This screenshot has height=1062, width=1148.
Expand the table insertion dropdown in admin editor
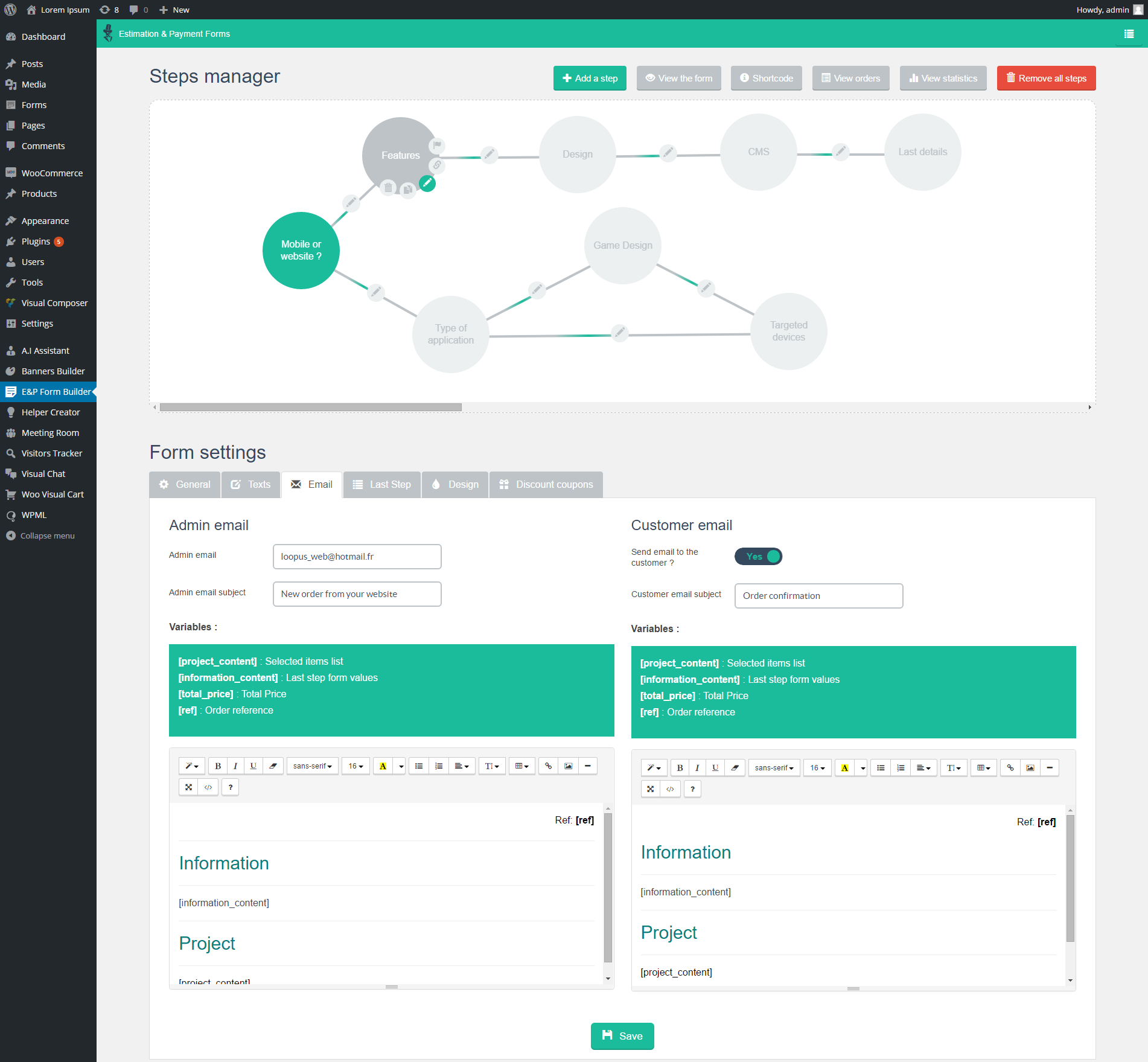coord(521,766)
